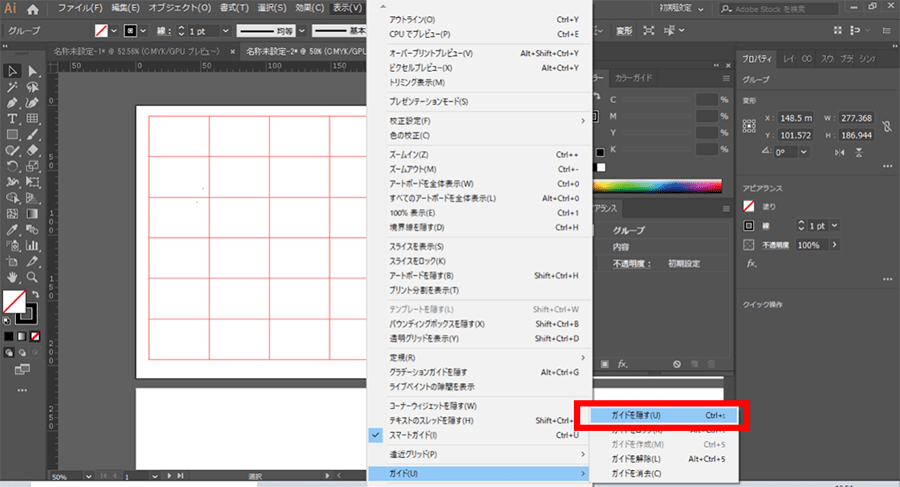Click the constrain width and height link icon
The height and width of the screenshot is (487, 900).
click(888, 126)
